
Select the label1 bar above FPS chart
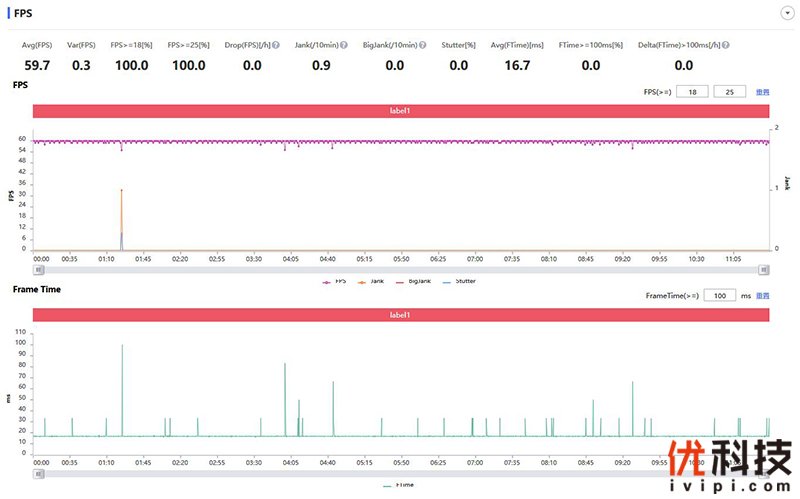click(400, 110)
